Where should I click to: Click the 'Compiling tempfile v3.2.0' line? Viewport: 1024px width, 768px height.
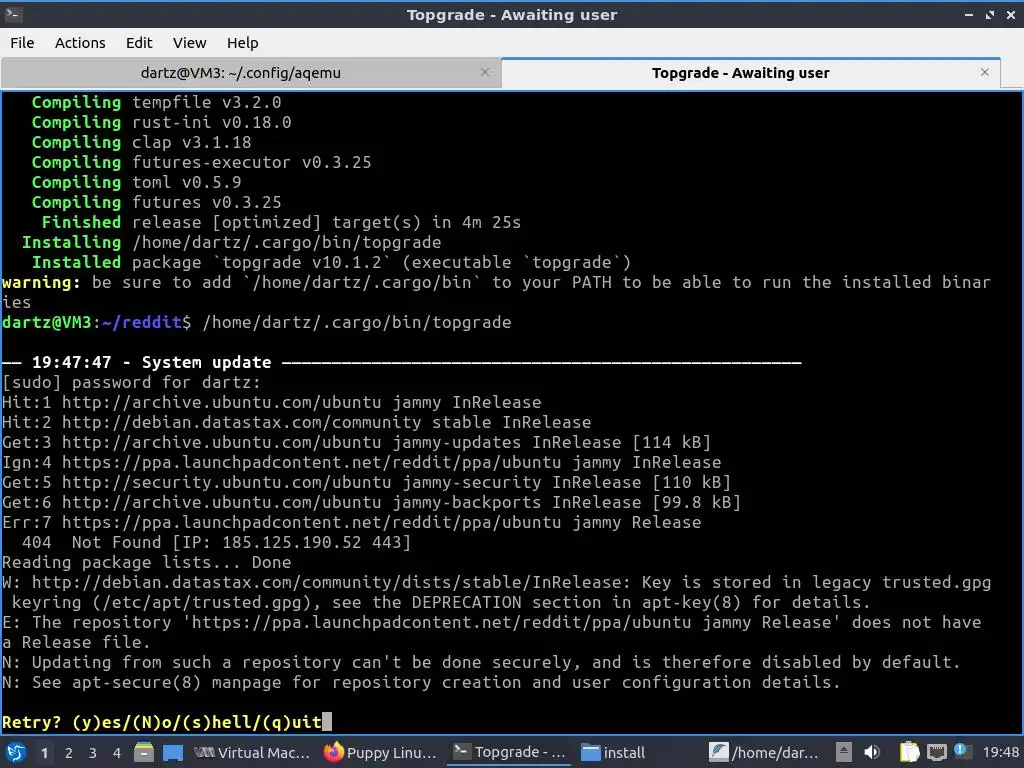tap(156, 103)
